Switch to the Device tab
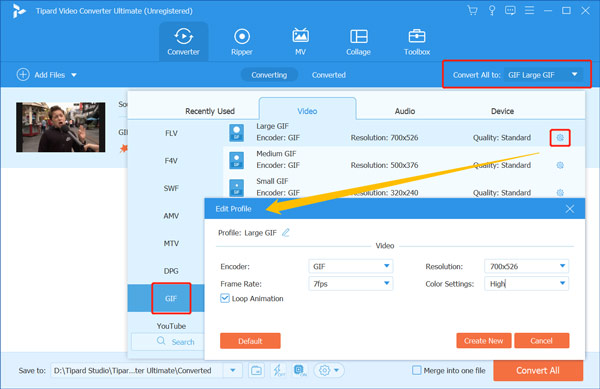 (x=502, y=111)
